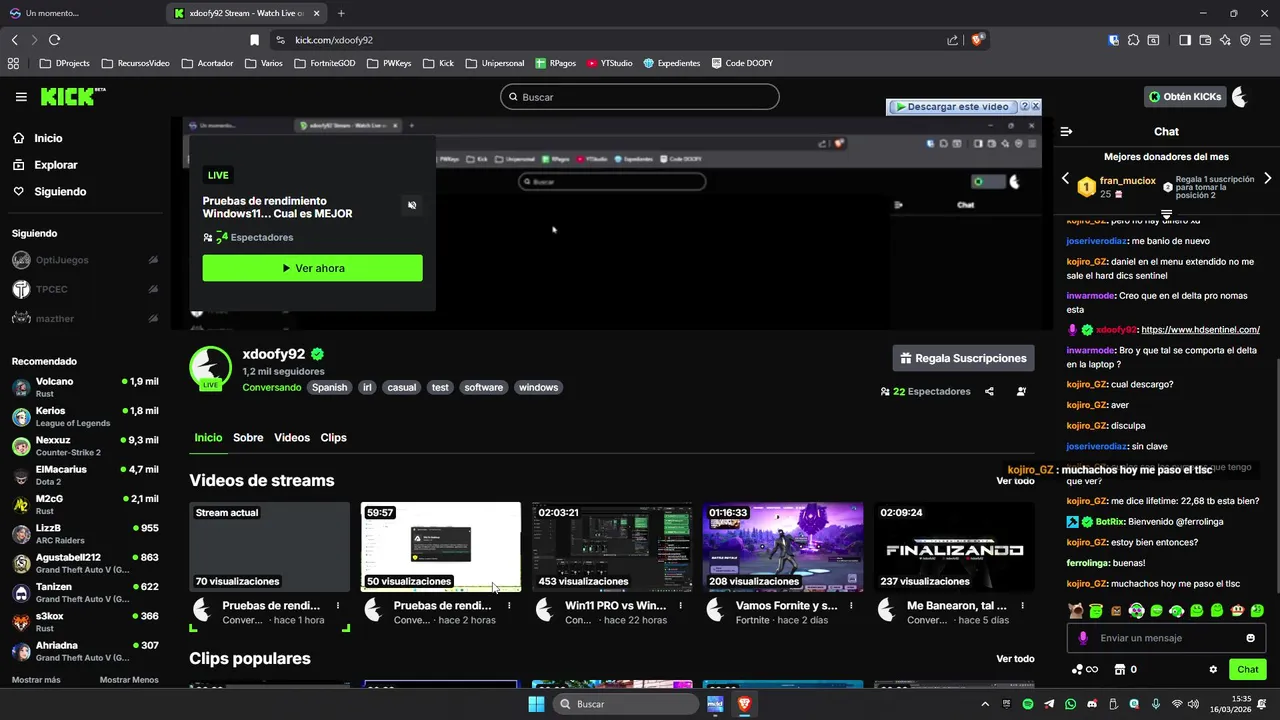The height and width of the screenshot is (720, 1280).
Task: Open options menu for Win11 PRO vs Win video
Action: [680, 605]
